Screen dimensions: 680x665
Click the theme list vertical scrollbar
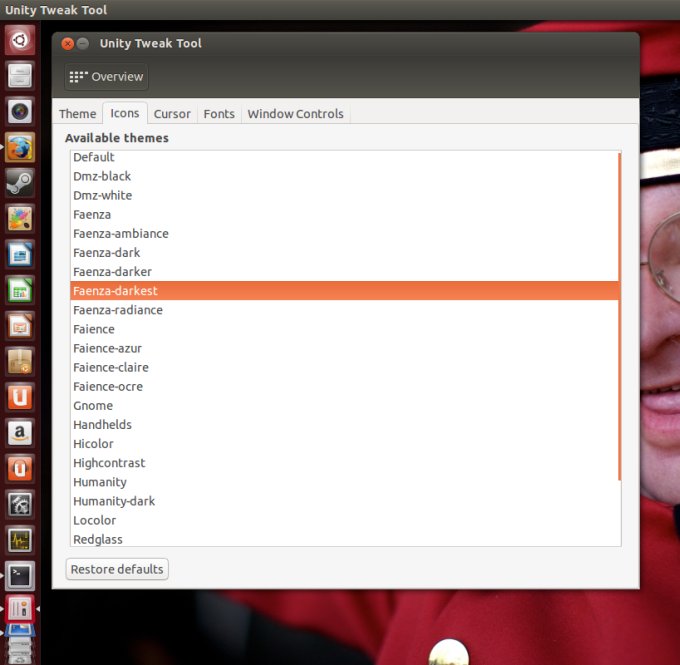[619, 315]
